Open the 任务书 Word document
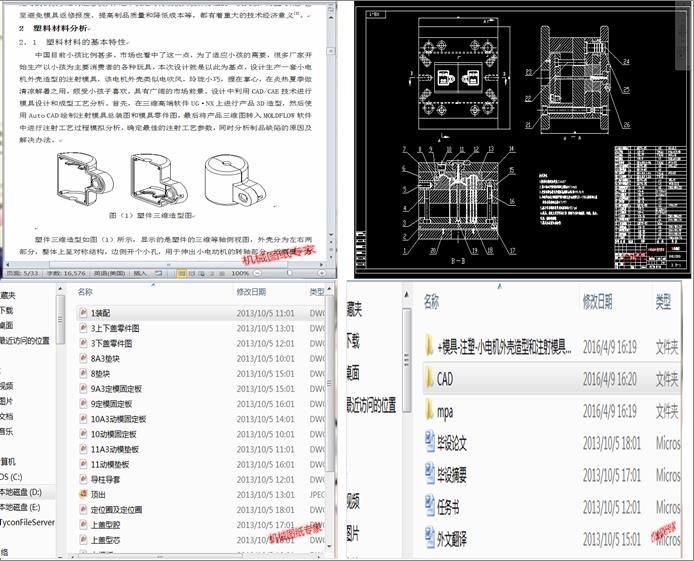This screenshot has height=561, width=694. coord(447,507)
